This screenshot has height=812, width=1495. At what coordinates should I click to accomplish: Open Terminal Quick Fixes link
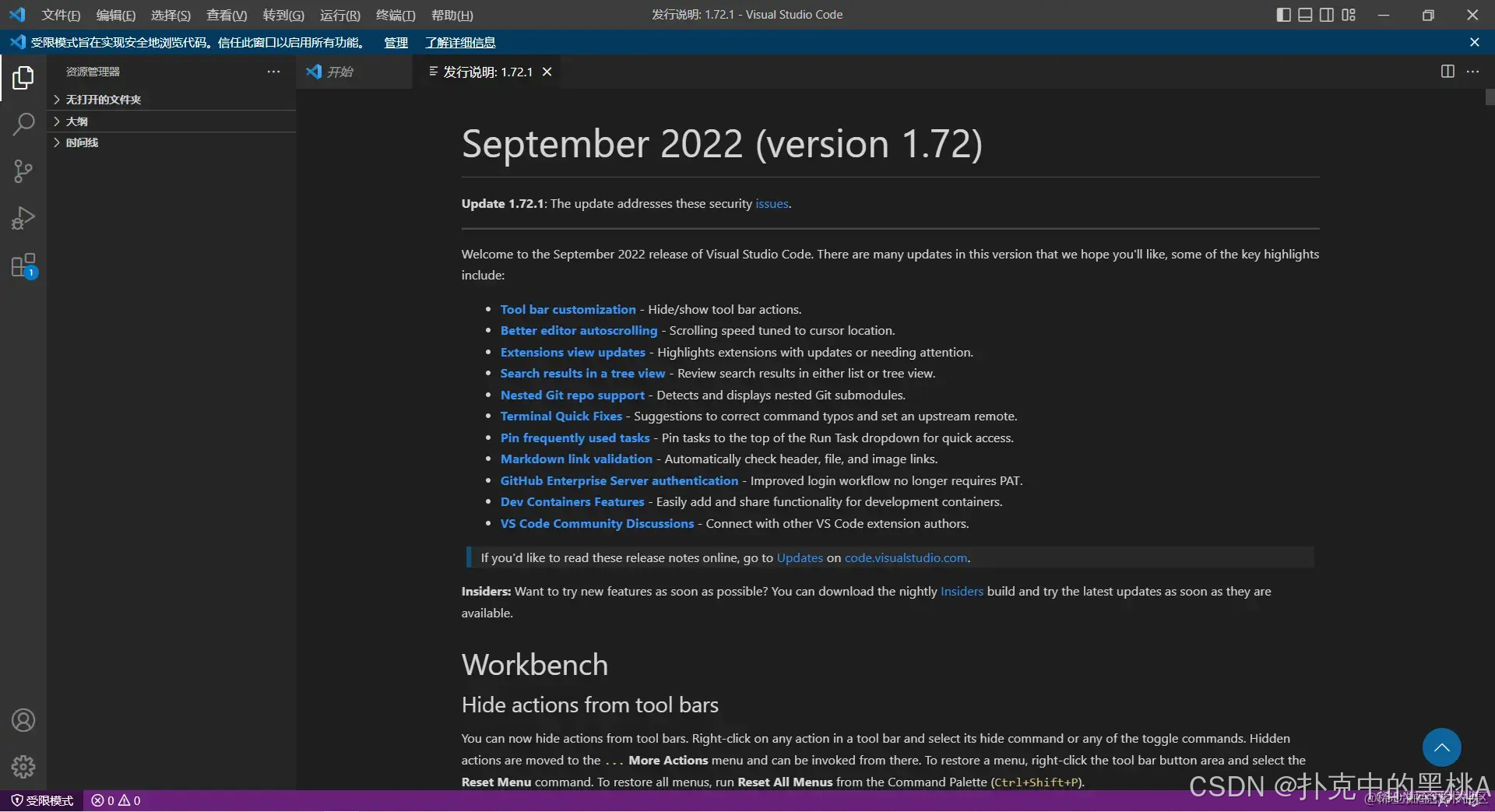pos(561,416)
